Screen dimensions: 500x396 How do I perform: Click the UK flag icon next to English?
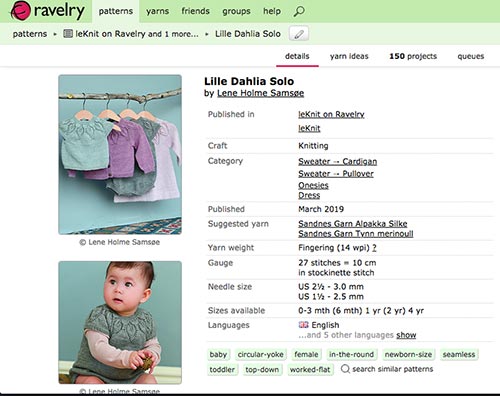click(x=303, y=325)
